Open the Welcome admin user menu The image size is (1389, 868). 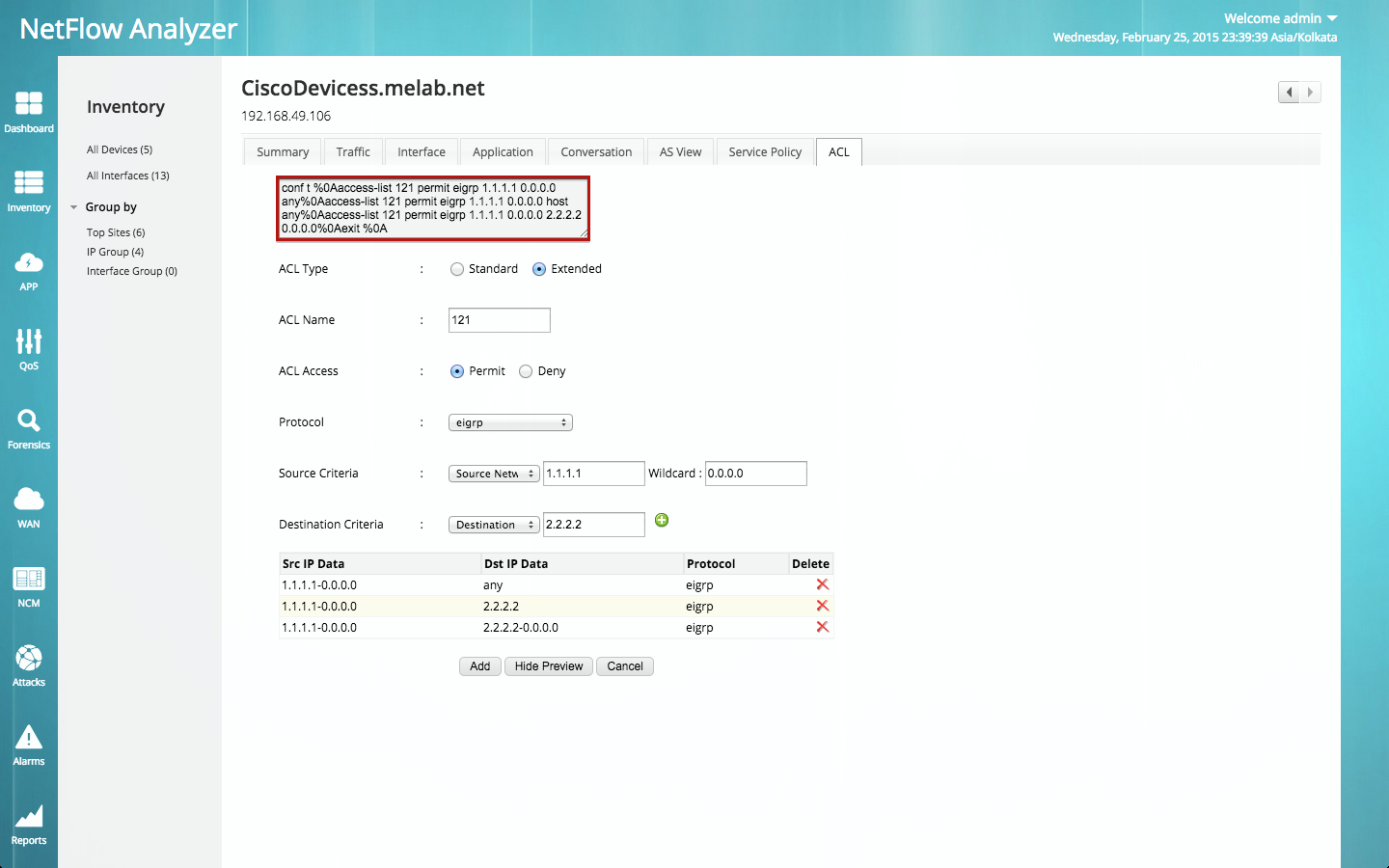(x=1281, y=18)
